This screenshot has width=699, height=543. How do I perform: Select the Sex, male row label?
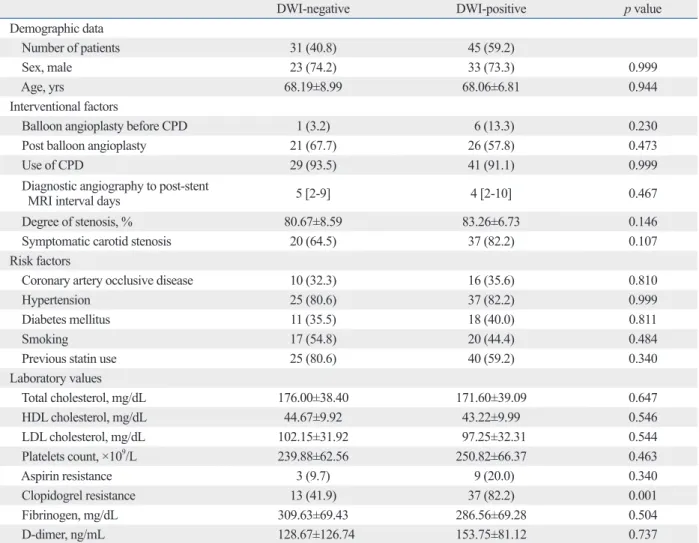tap(46, 67)
